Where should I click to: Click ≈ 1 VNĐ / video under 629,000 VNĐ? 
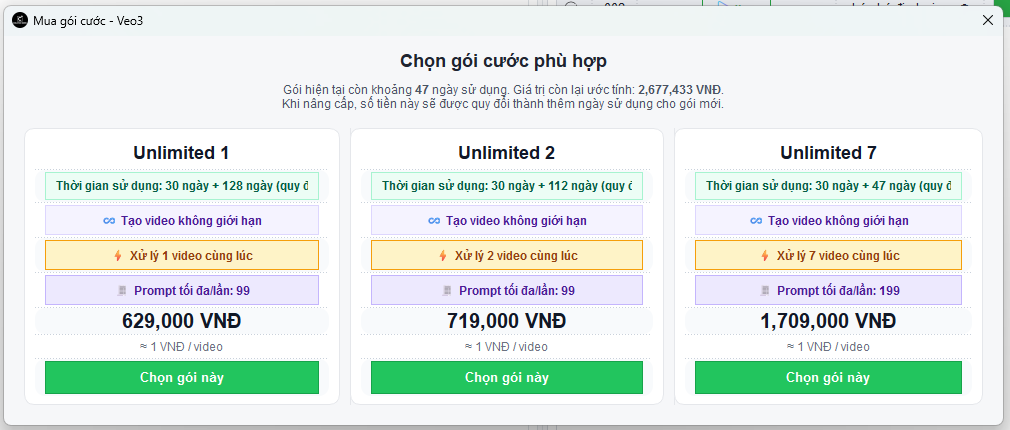(x=181, y=347)
